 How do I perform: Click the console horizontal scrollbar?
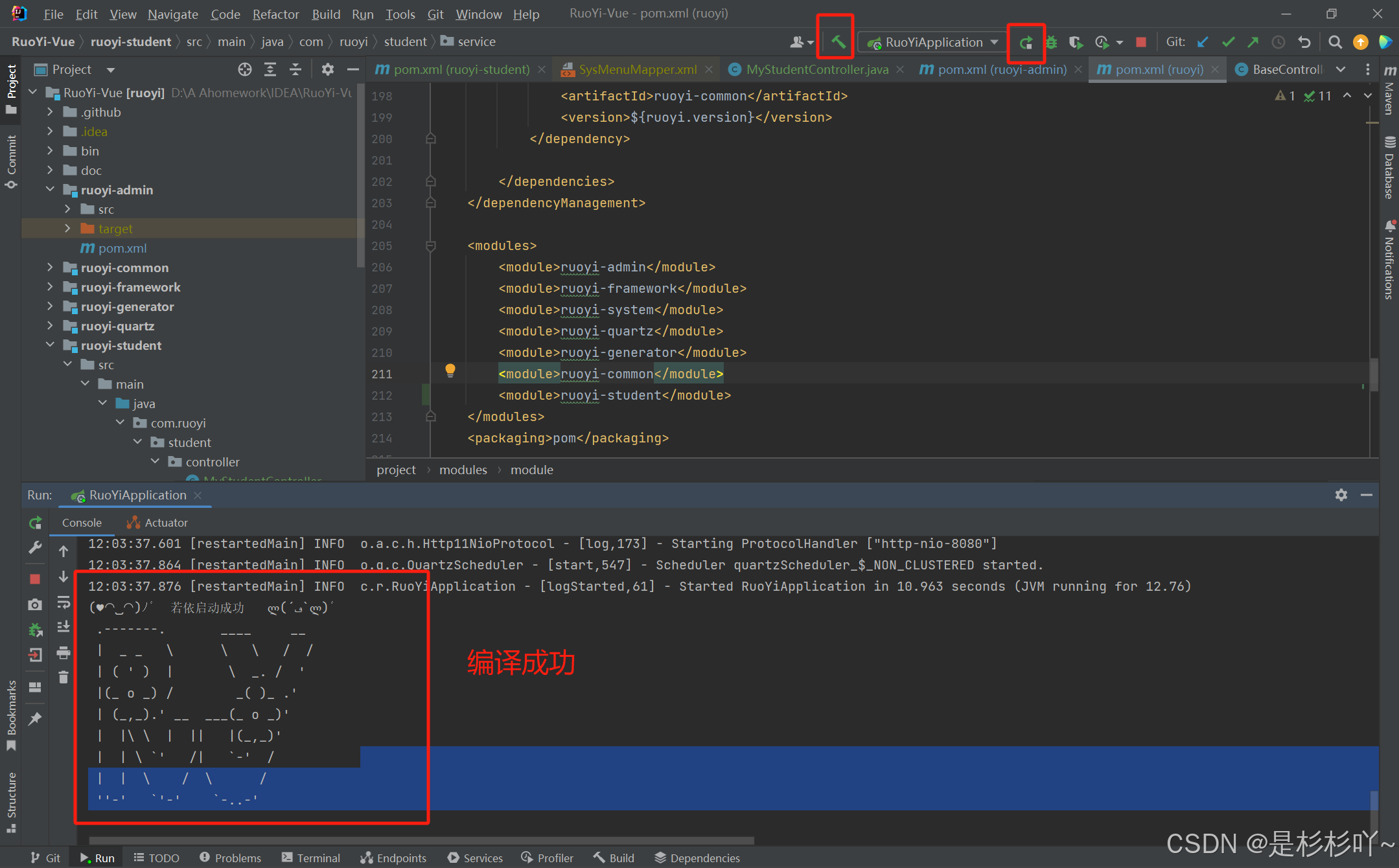coord(421,841)
